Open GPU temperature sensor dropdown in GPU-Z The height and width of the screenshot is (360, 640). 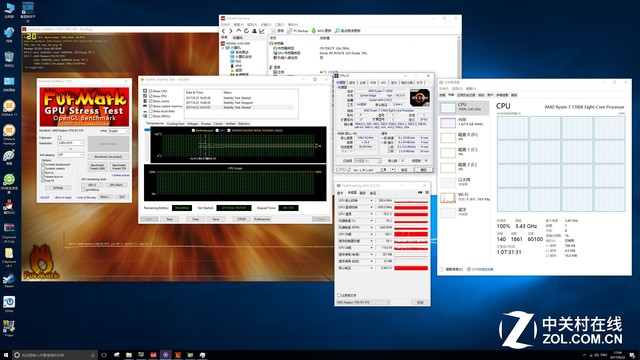pyautogui.click(x=371, y=214)
